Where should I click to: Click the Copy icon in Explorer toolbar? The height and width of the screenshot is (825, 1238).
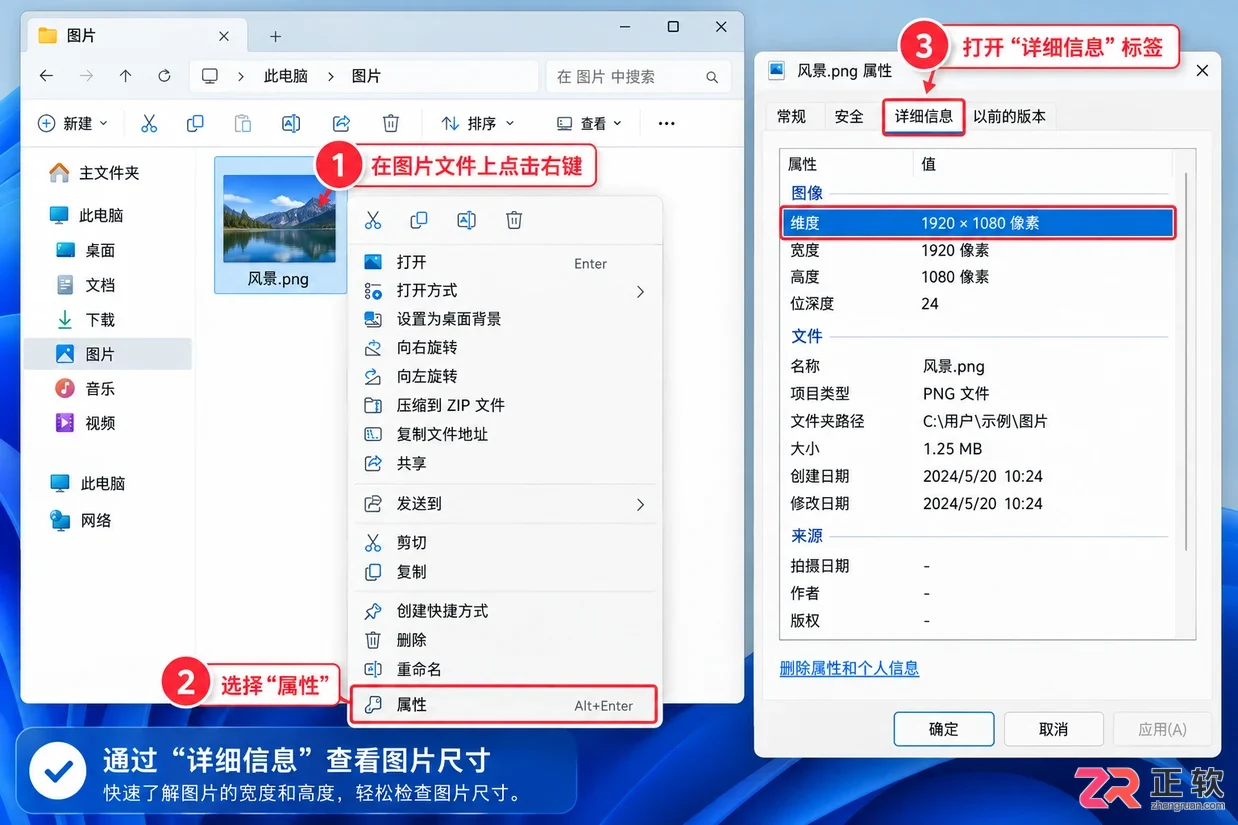coord(195,123)
